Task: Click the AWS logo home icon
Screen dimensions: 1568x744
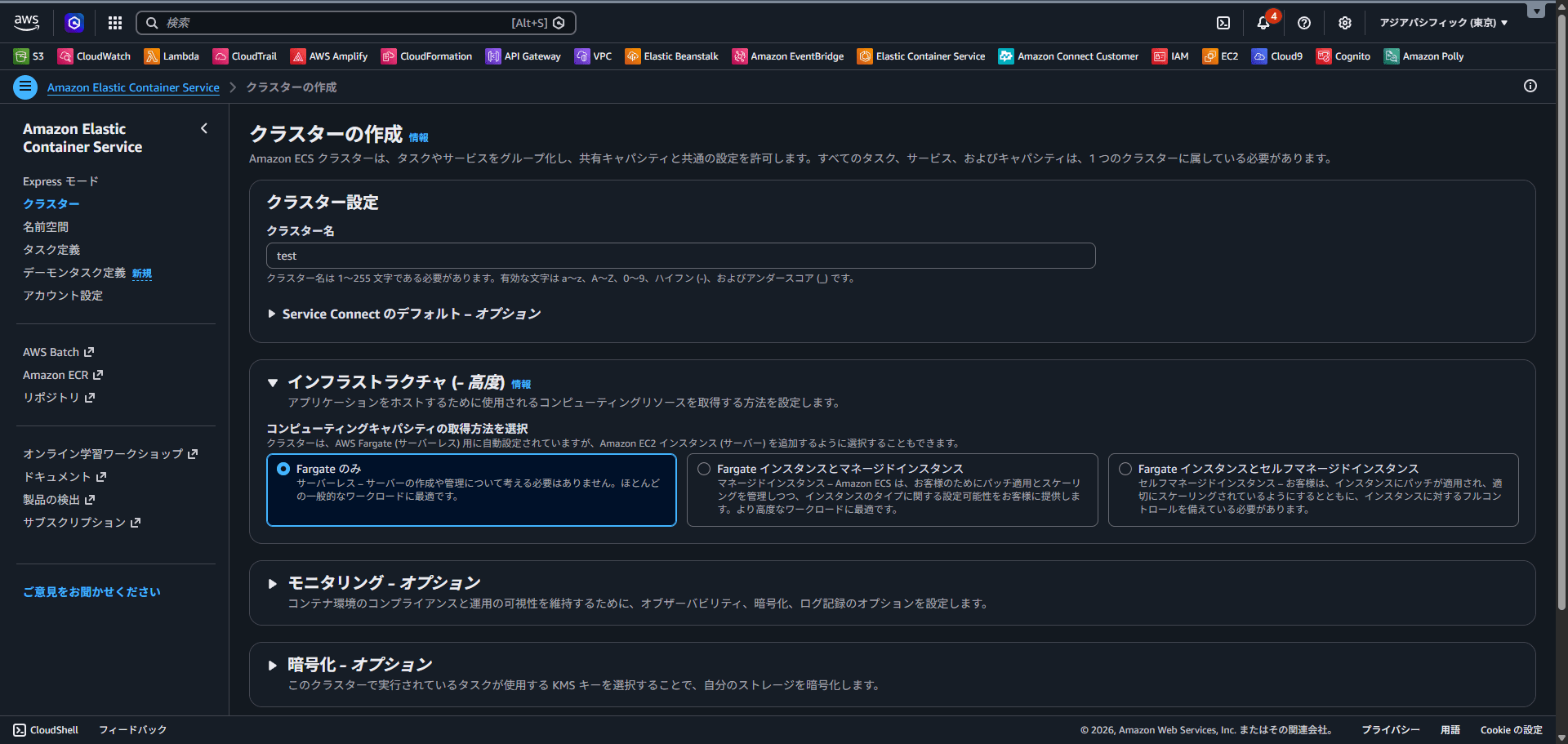Action: [26, 23]
